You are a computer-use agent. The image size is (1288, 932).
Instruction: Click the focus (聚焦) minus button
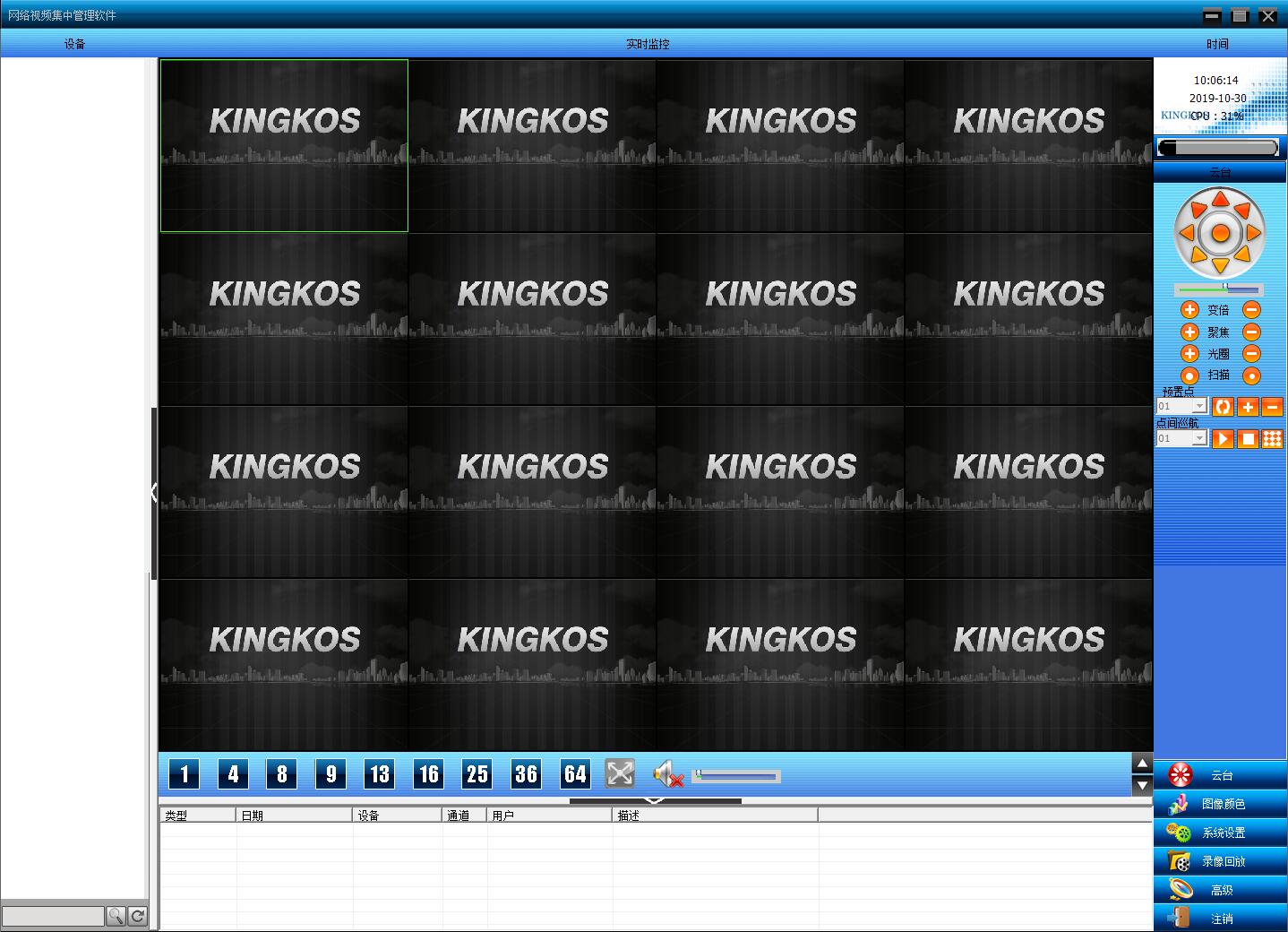[x=1252, y=332]
